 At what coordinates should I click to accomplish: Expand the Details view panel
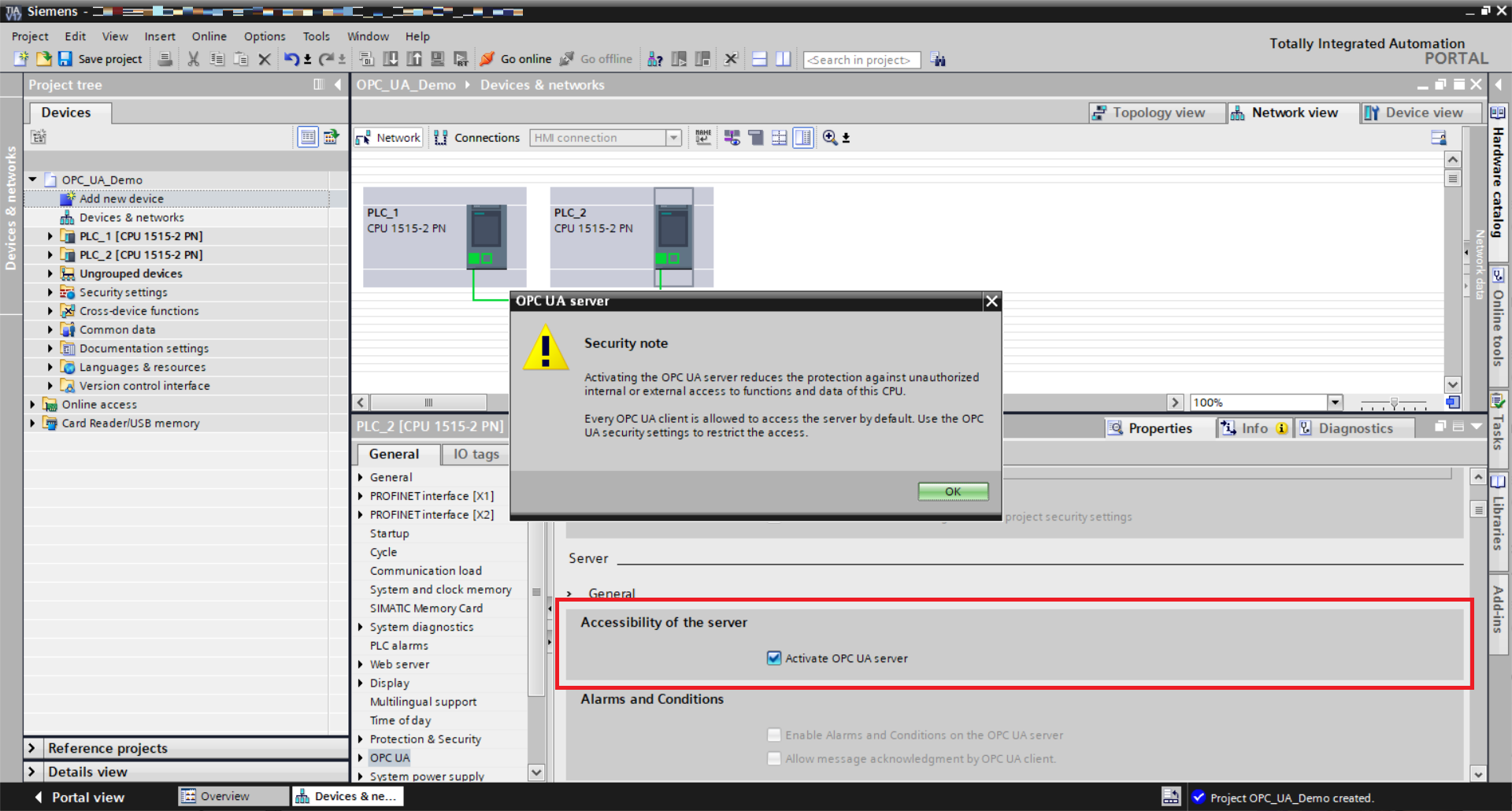(x=32, y=772)
